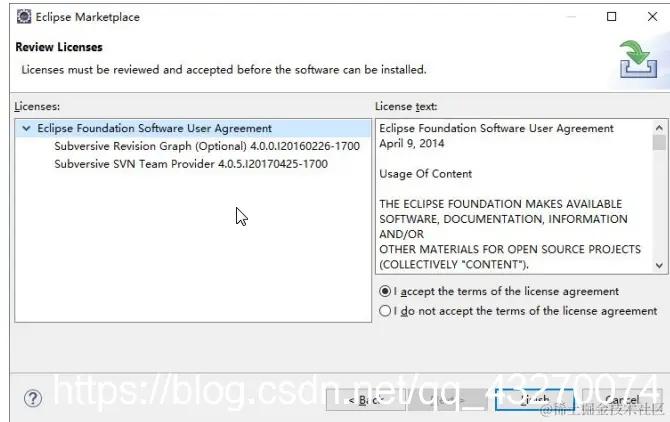Click the license text scroll up arrow
Viewport: 670px width, 422px height.
659,128
